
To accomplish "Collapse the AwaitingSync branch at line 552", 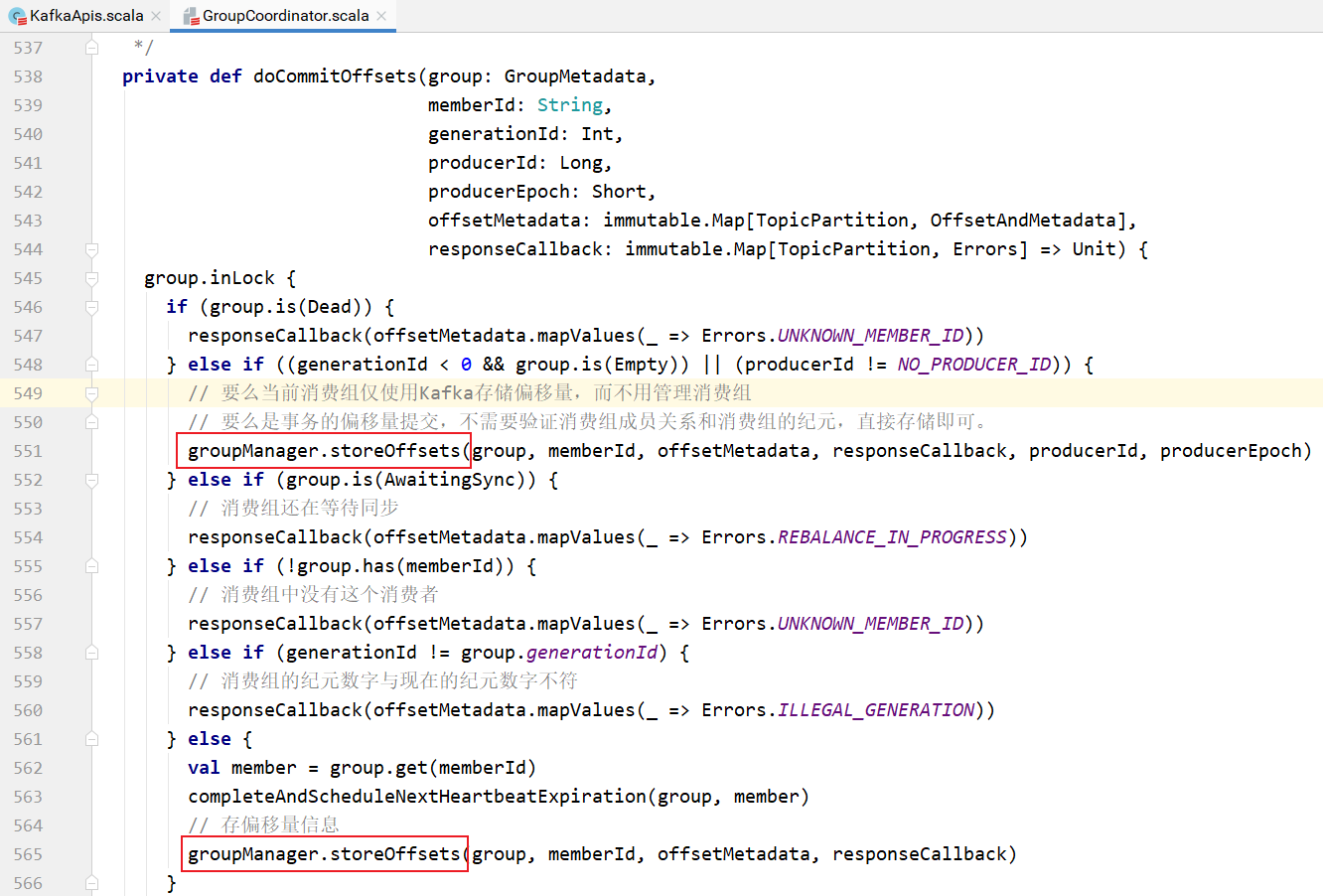I will point(91,480).
